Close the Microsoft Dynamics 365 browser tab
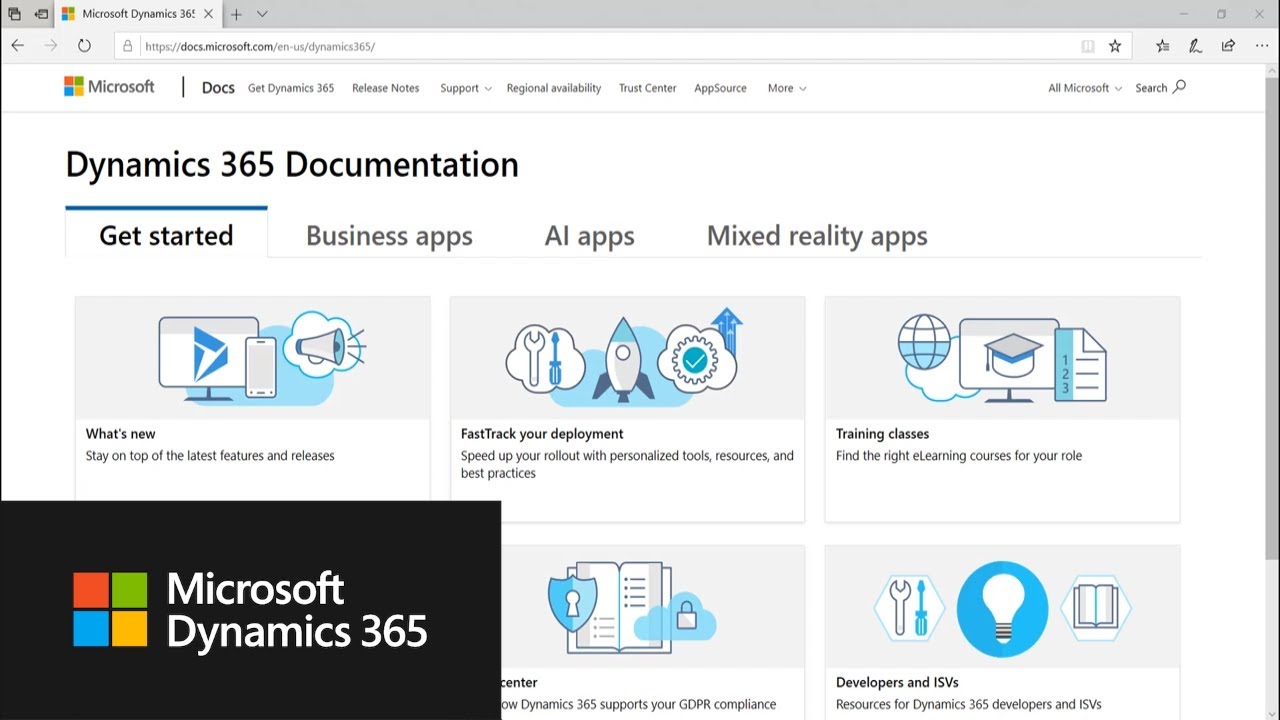 click(209, 14)
